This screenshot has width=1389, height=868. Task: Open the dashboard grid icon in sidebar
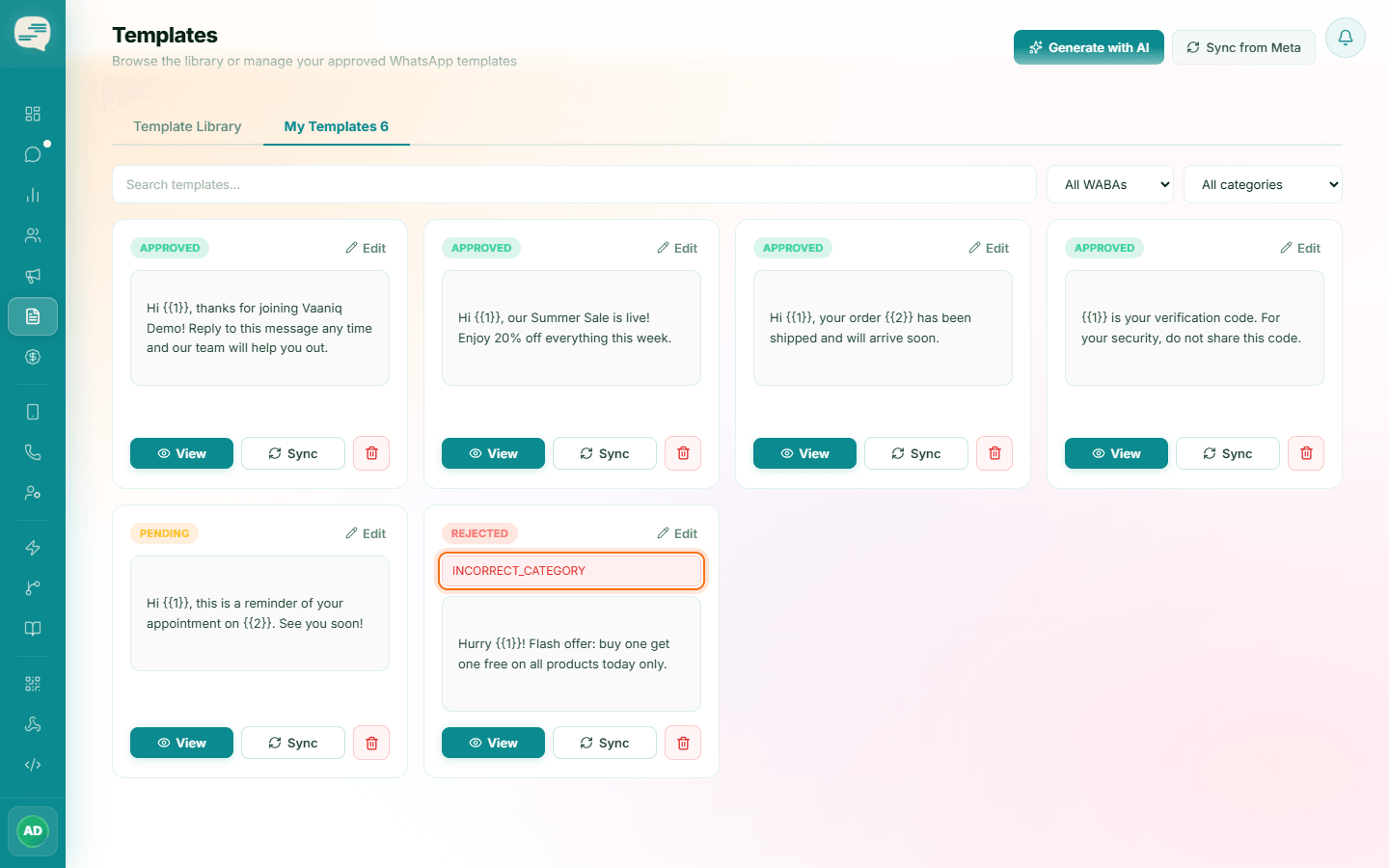33,114
